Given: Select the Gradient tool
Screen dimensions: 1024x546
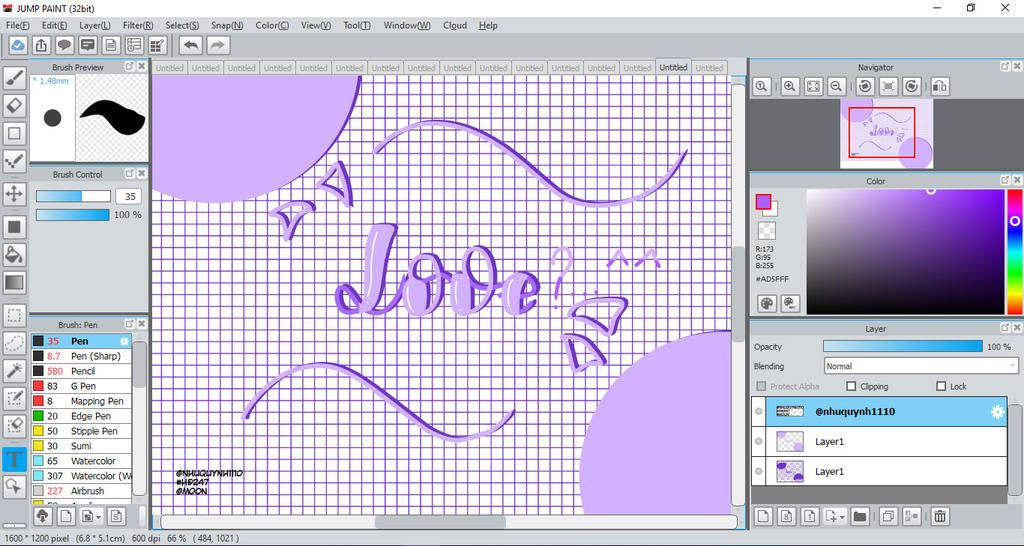Looking at the screenshot, I should coord(14,282).
